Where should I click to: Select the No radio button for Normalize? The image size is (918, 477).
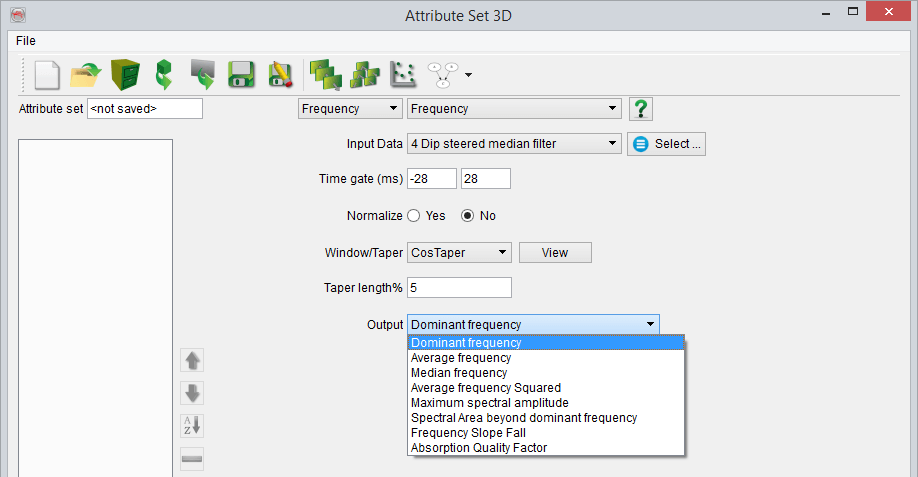point(468,216)
